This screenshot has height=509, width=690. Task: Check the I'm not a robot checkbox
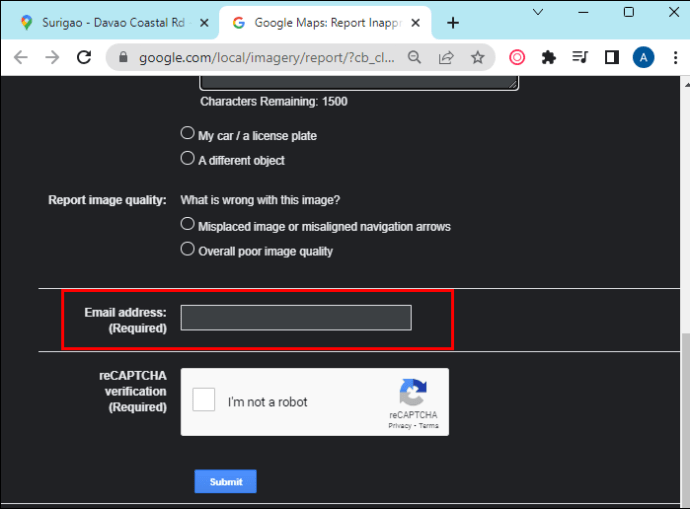click(204, 399)
